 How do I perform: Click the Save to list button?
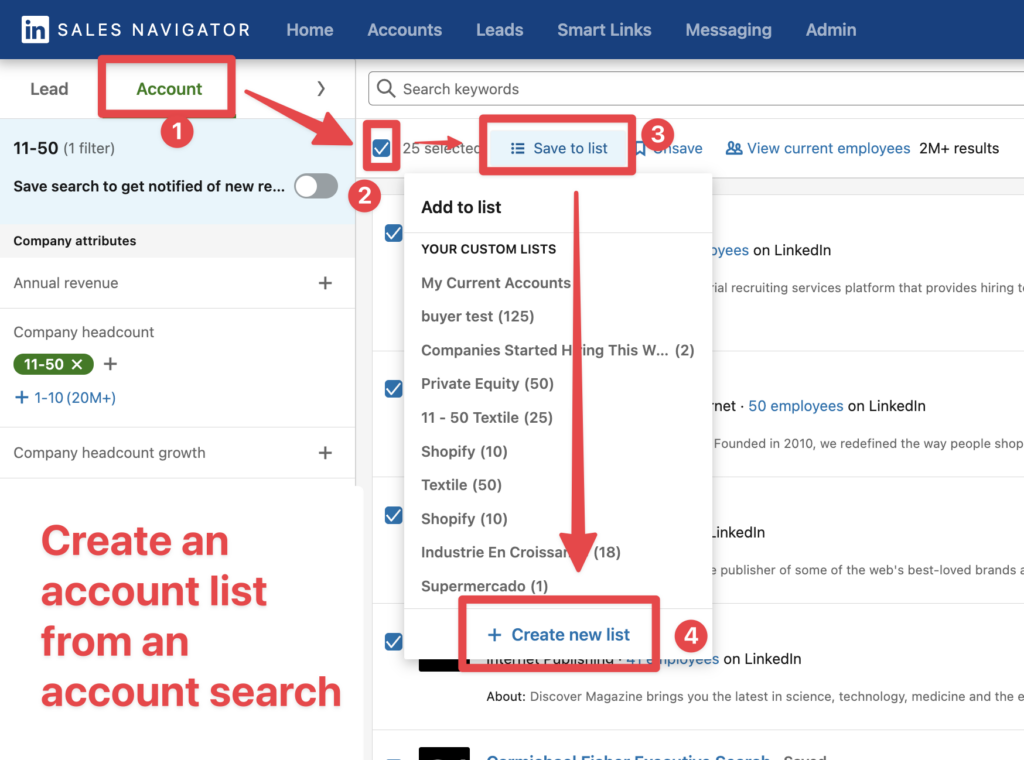[558, 148]
